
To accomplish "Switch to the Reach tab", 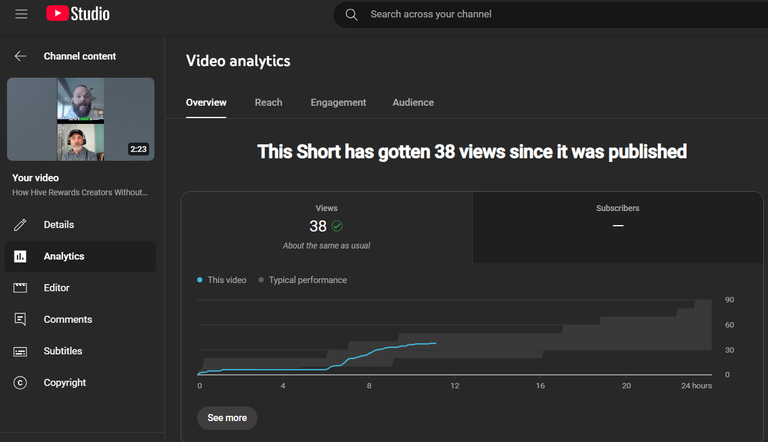I will 268,102.
